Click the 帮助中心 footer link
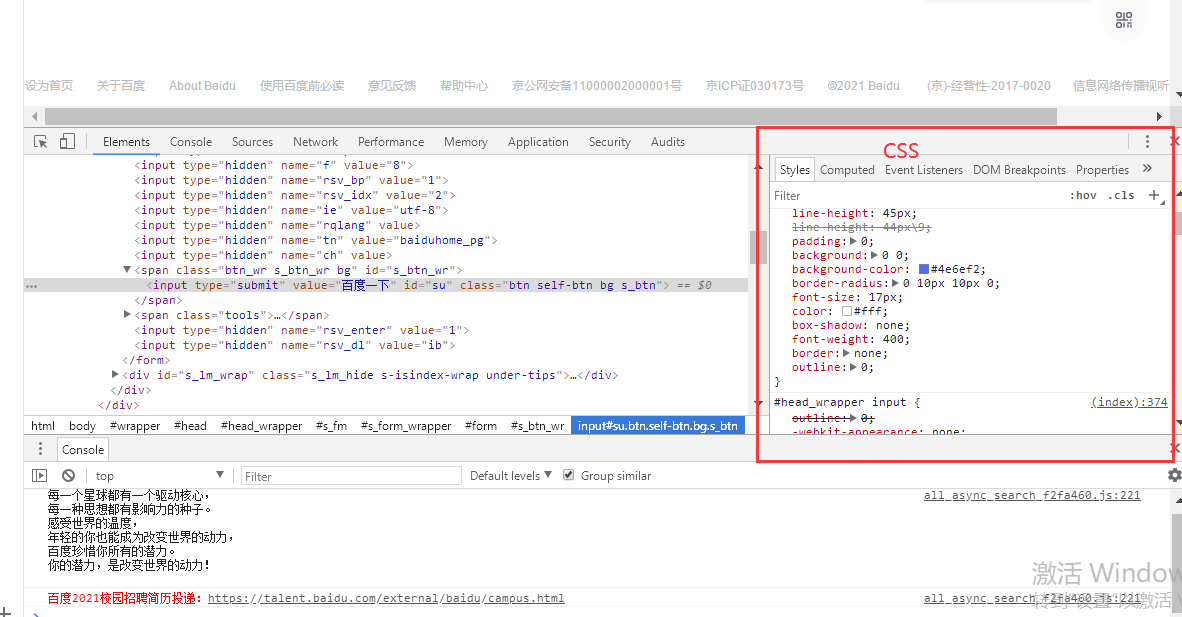This screenshot has width=1182, height=617. [x=464, y=86]
